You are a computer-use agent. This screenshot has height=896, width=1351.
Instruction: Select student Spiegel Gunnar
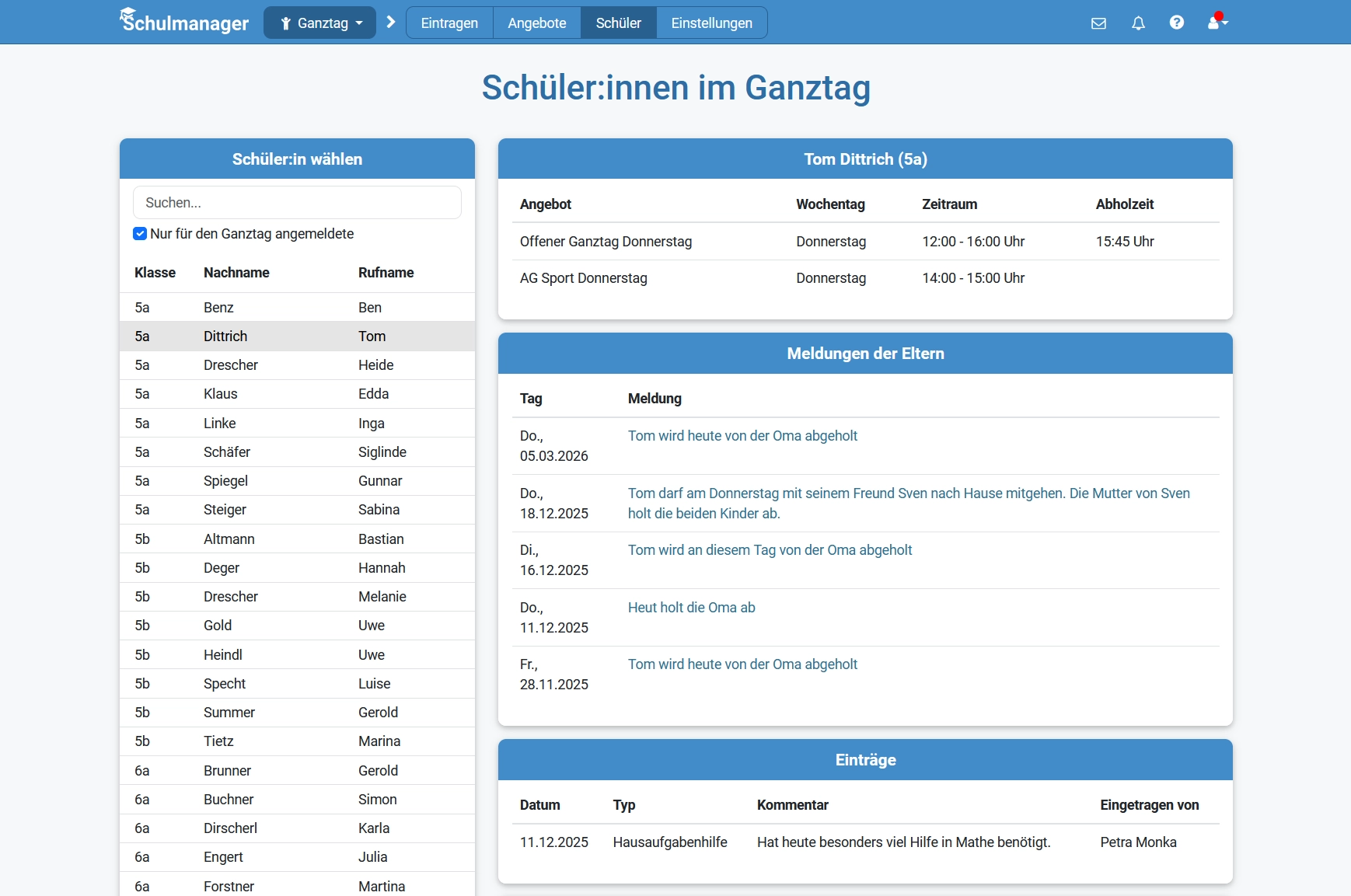(297, 481)
